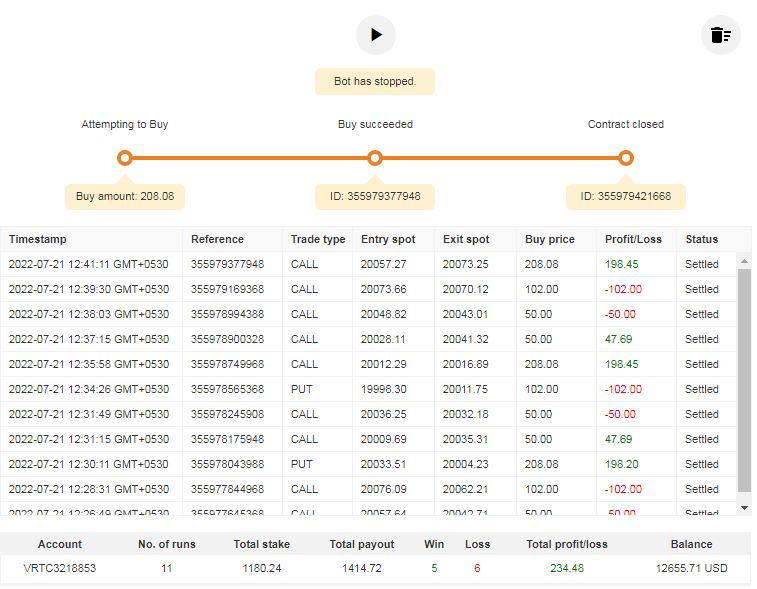Click the clear statistics trash icon
This screenshot has width=757, height=589.
click(x=720, y=35)
